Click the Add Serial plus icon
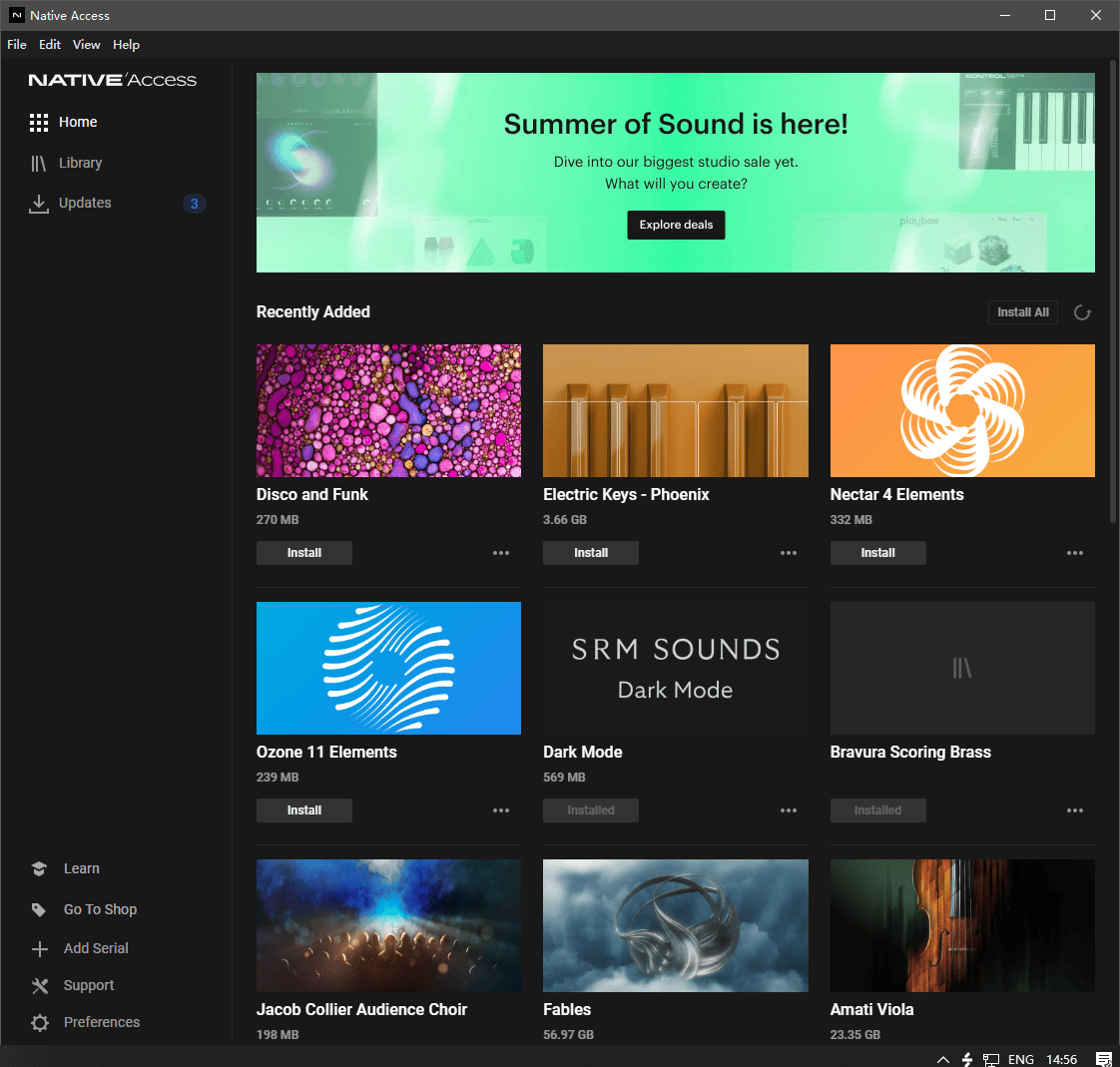The width and height of the screenshot is (1120, 1067). point(39,948)
